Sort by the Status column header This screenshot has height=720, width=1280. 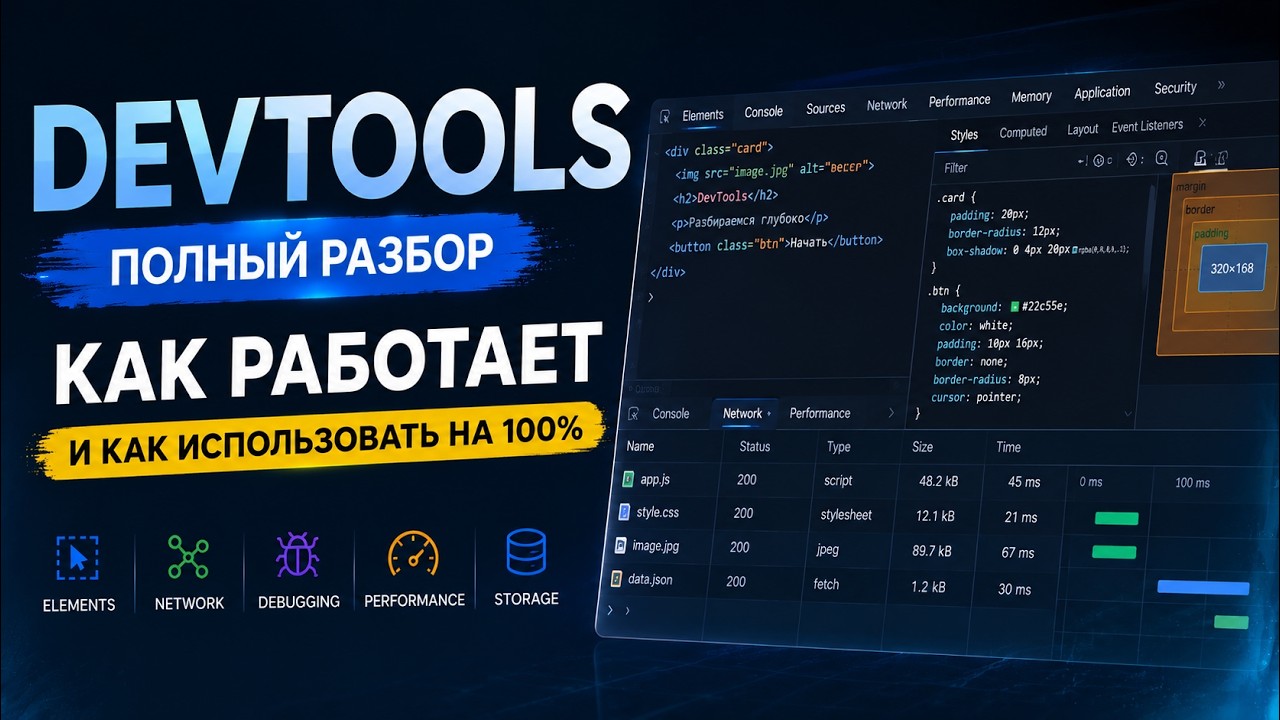click(755, 446)
